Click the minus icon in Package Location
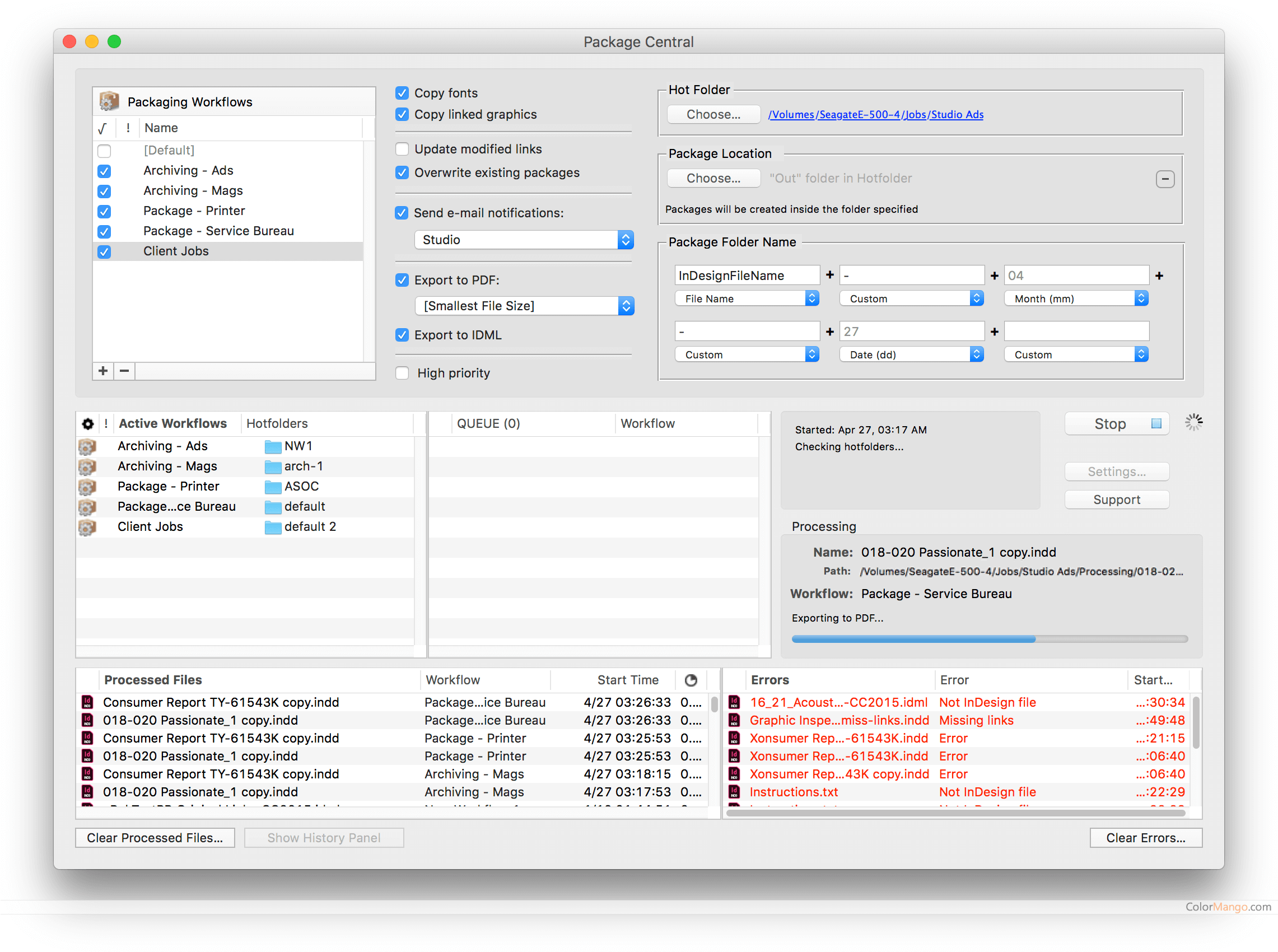The width and height of the screenshot is (1278, 952). (1165, 179)
